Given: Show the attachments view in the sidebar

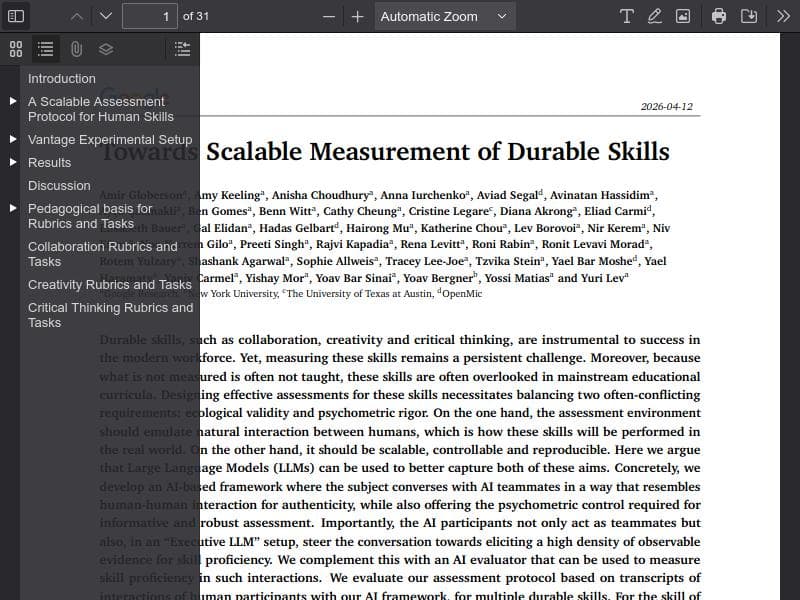Looking at the screenshot, I should coord(76,48).
